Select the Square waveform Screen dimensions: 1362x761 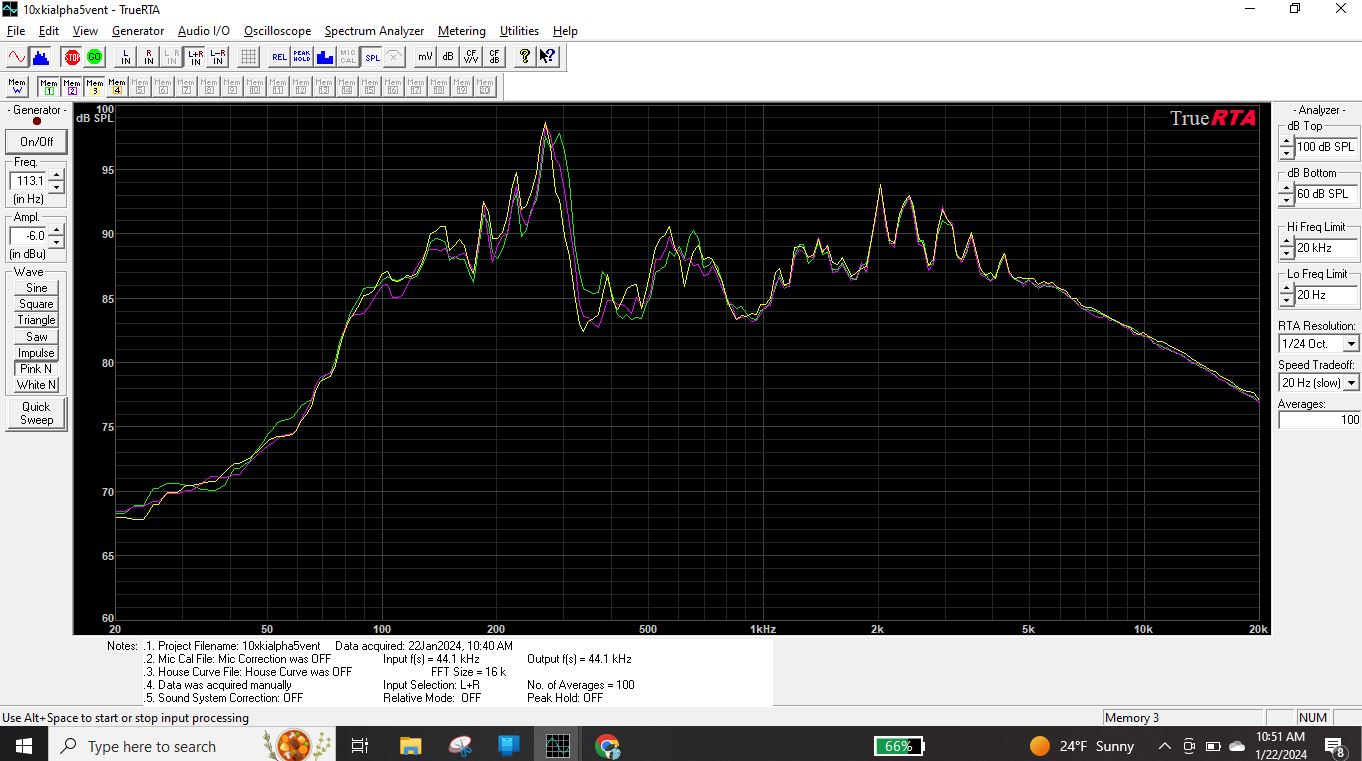[36, 304]
